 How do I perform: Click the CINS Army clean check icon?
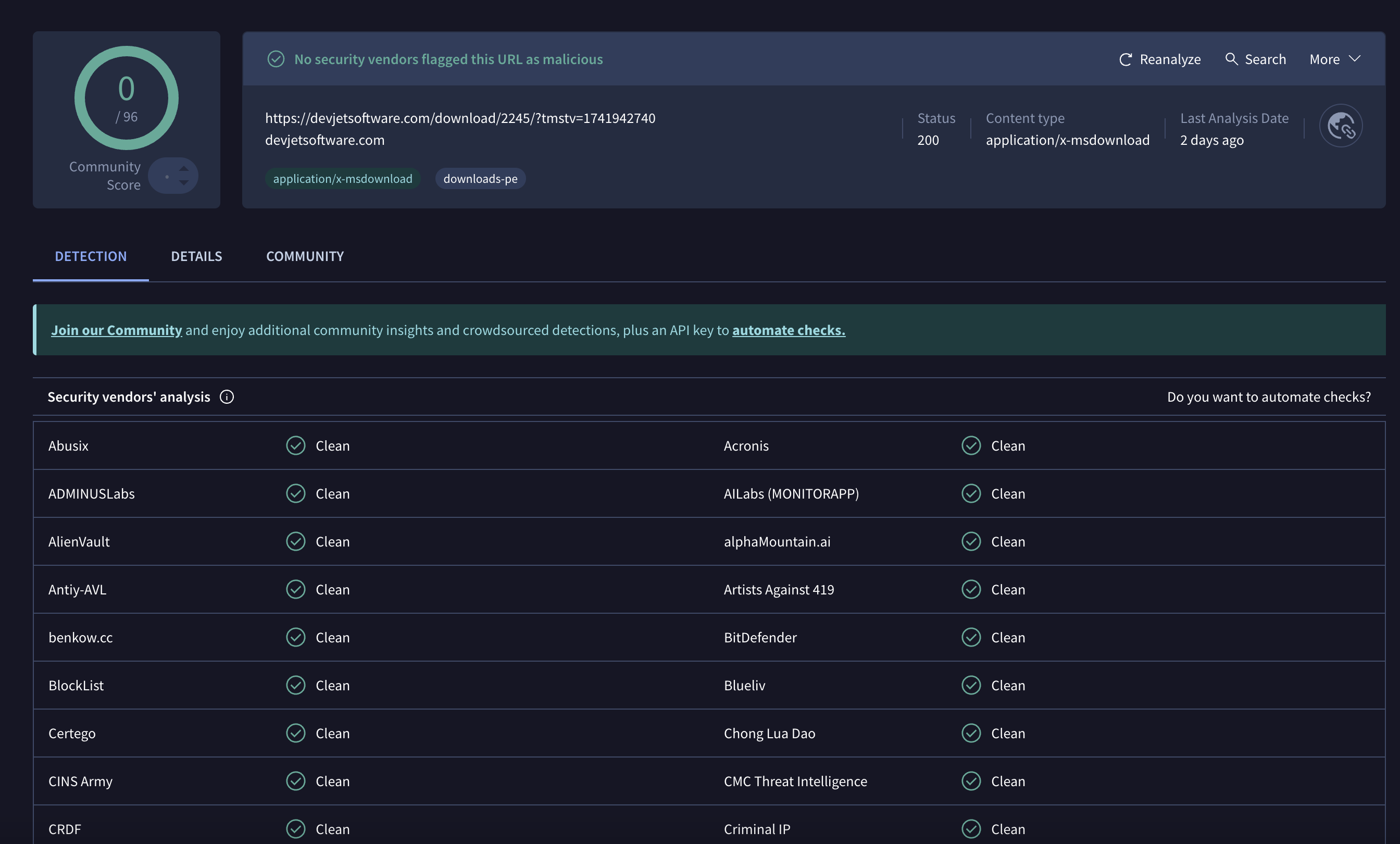tap(295, 781)
